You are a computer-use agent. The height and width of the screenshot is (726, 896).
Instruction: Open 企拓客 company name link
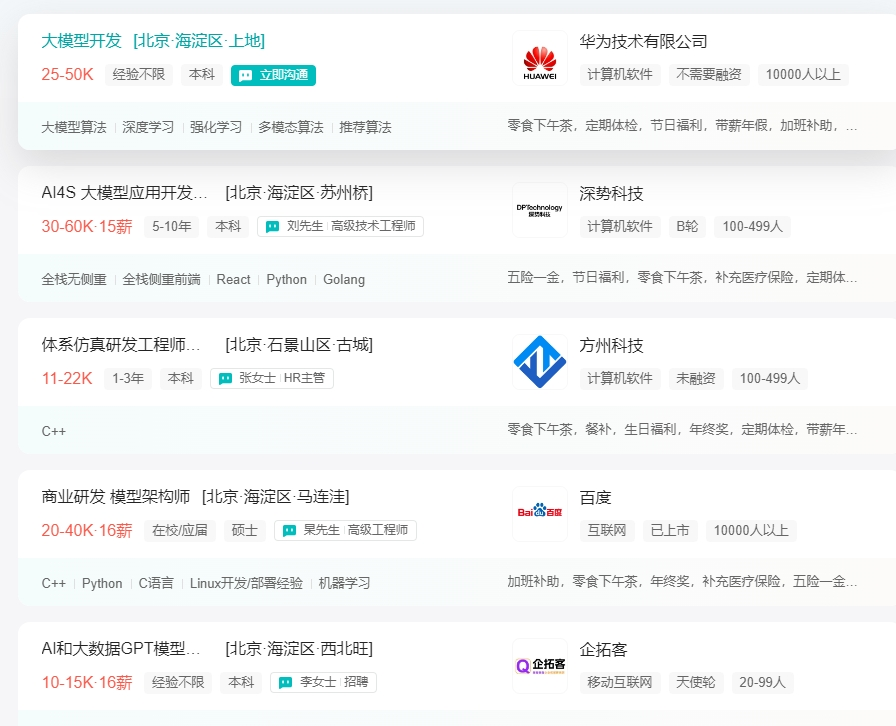pyautogui.click(x=603, y=650)
